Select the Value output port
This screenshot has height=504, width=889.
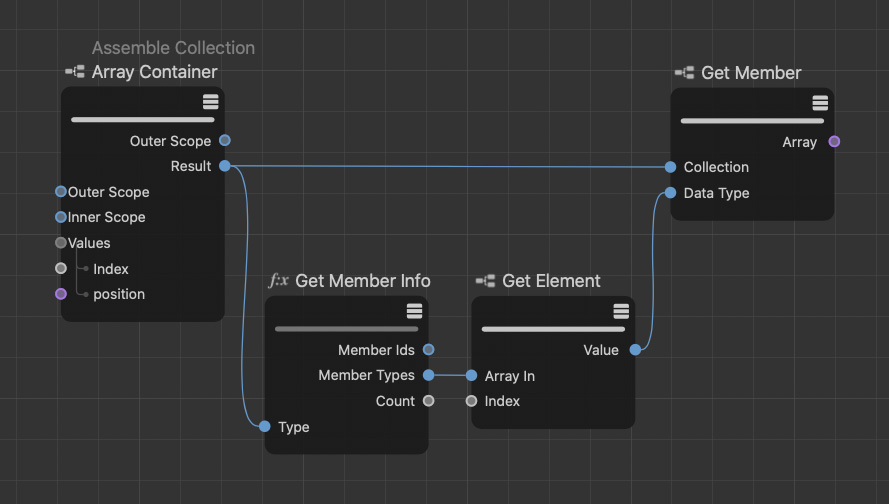click(x=636, y=350)
